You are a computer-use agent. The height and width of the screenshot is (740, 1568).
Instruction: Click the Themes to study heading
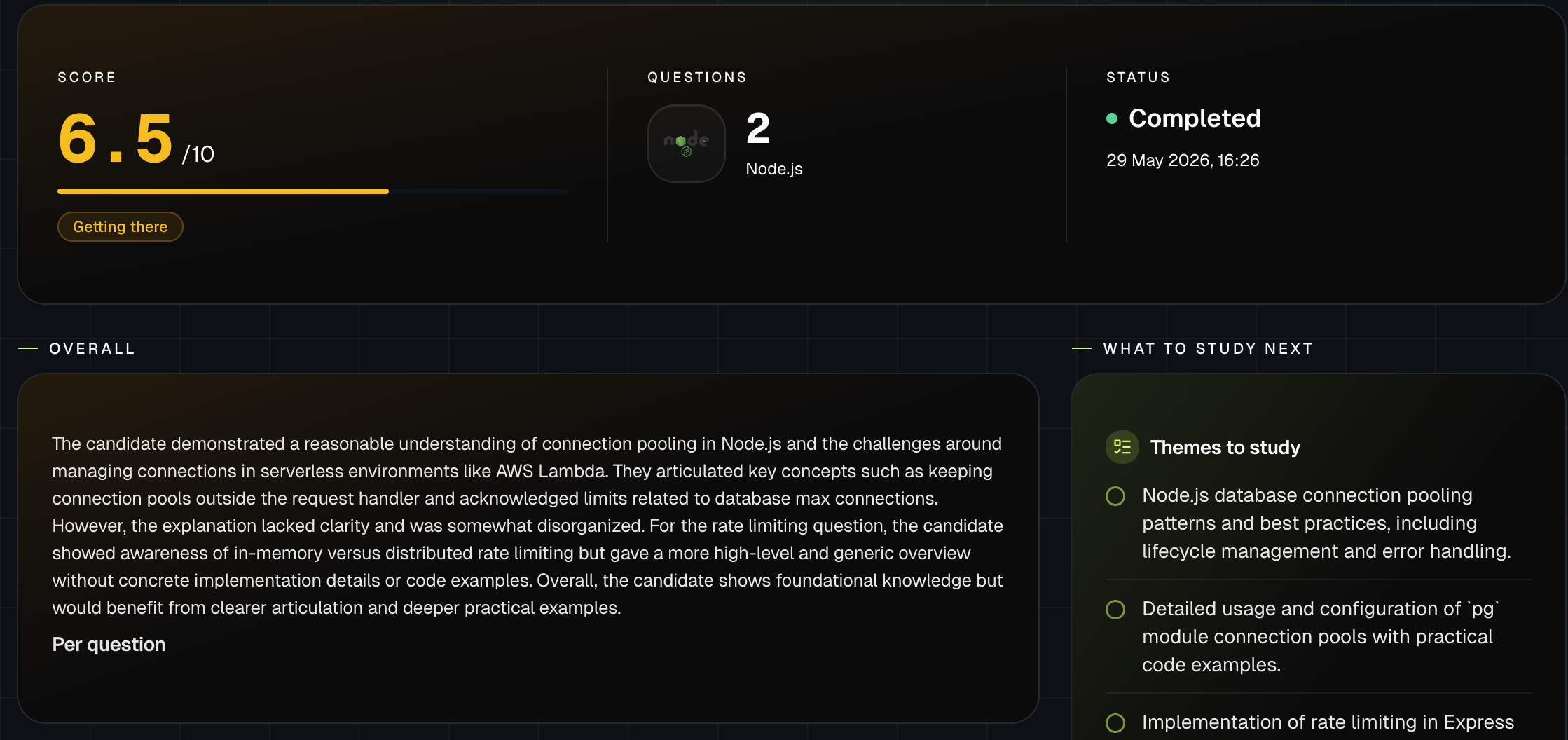pyautogui.click(x=1225, y=448)
